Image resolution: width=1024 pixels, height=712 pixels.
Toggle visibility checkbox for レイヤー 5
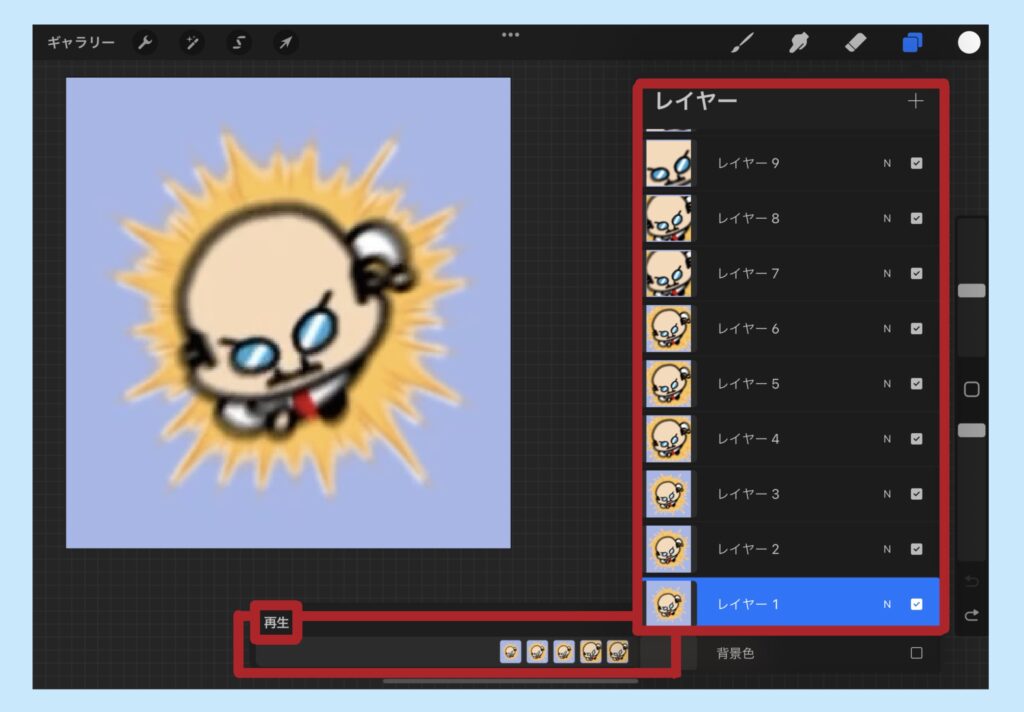coord(917,383)
